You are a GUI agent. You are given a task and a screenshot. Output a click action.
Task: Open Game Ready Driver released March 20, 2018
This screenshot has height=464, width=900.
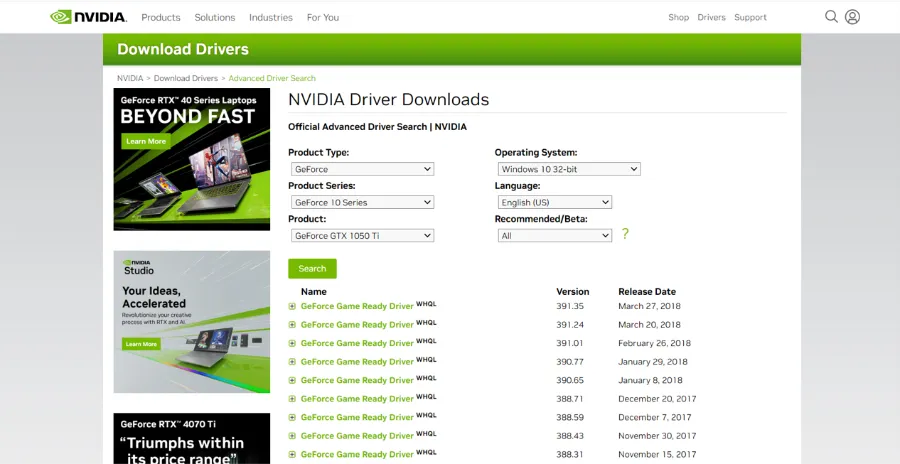click(x=357, y=325)
